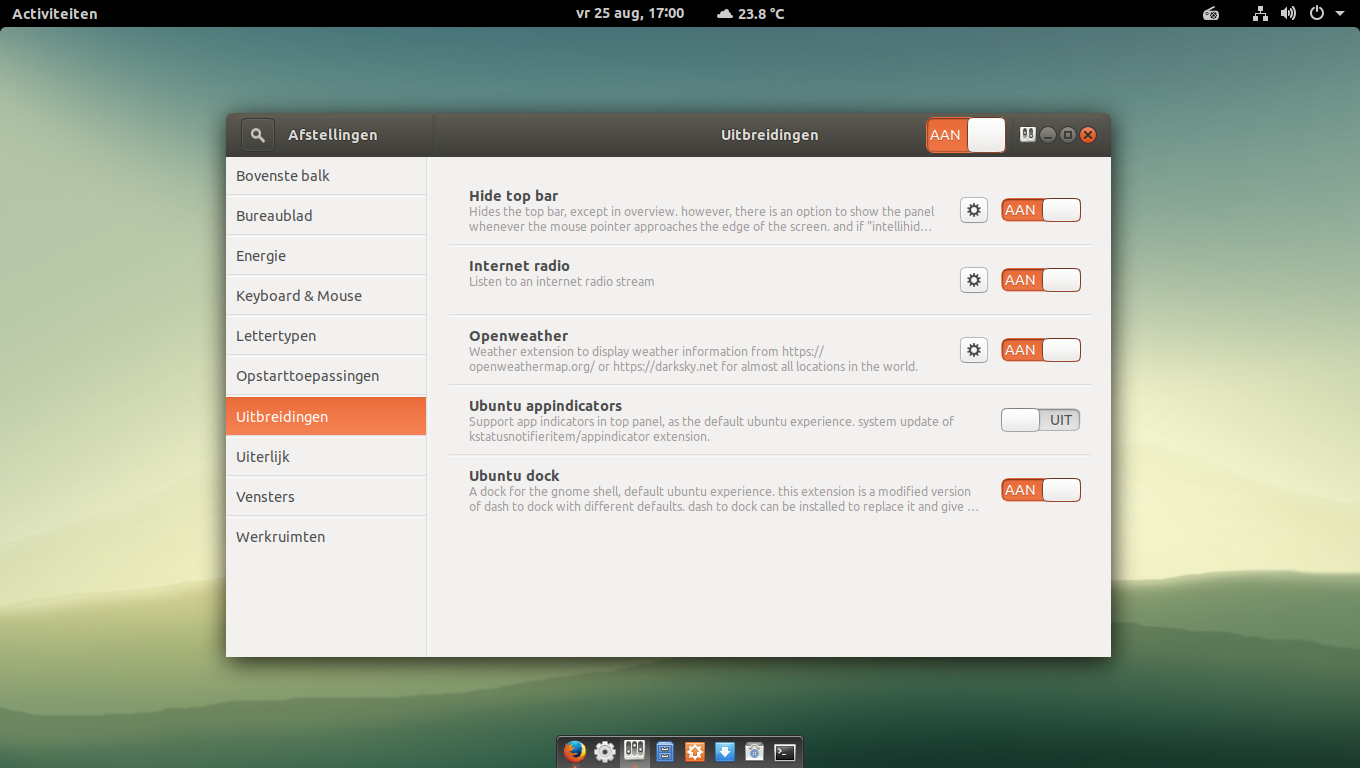Click the Activiteiten button
This screenshot has width=1360, height=768.
(55, 13)
